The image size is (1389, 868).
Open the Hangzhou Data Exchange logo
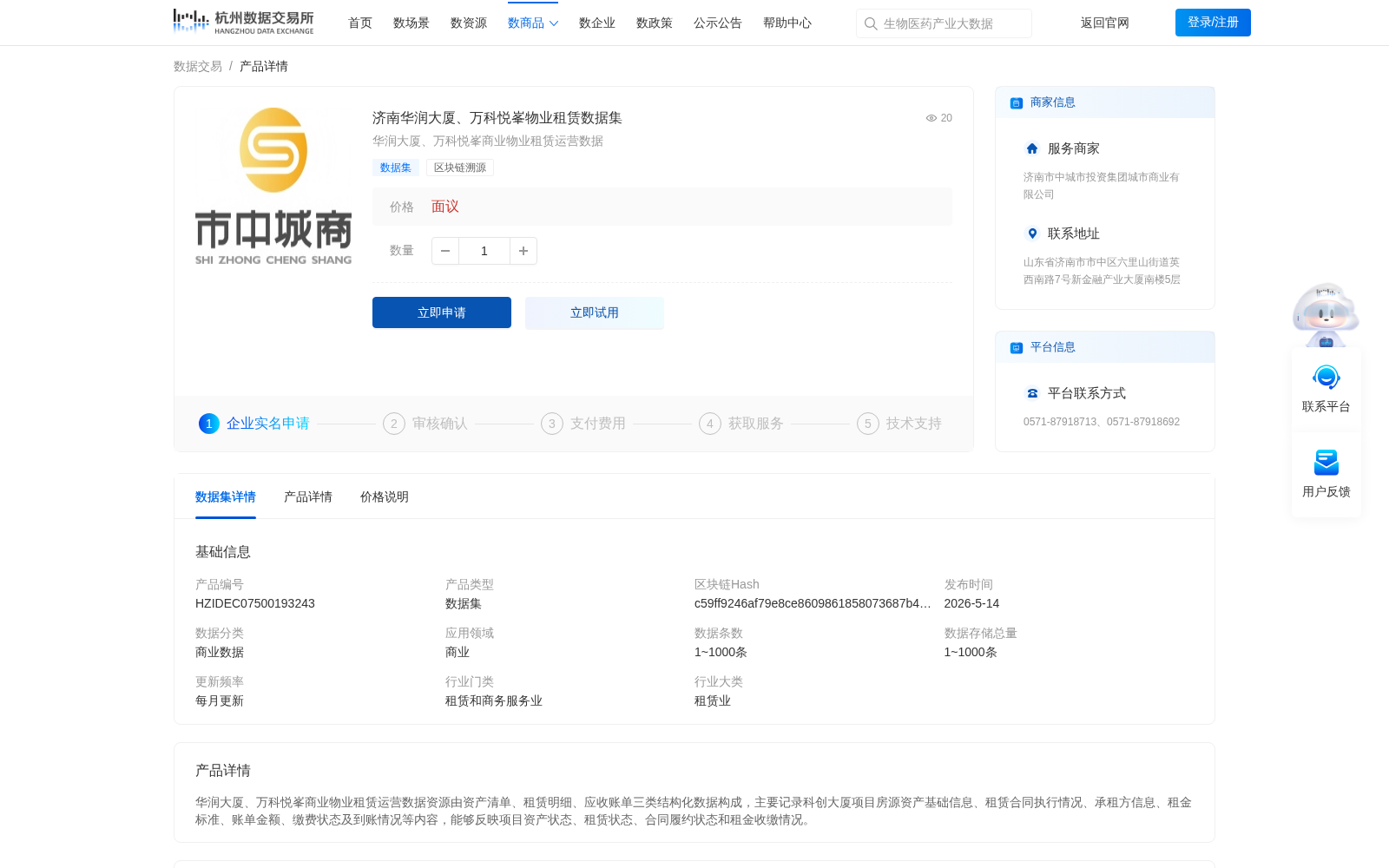tap(244, 22)
